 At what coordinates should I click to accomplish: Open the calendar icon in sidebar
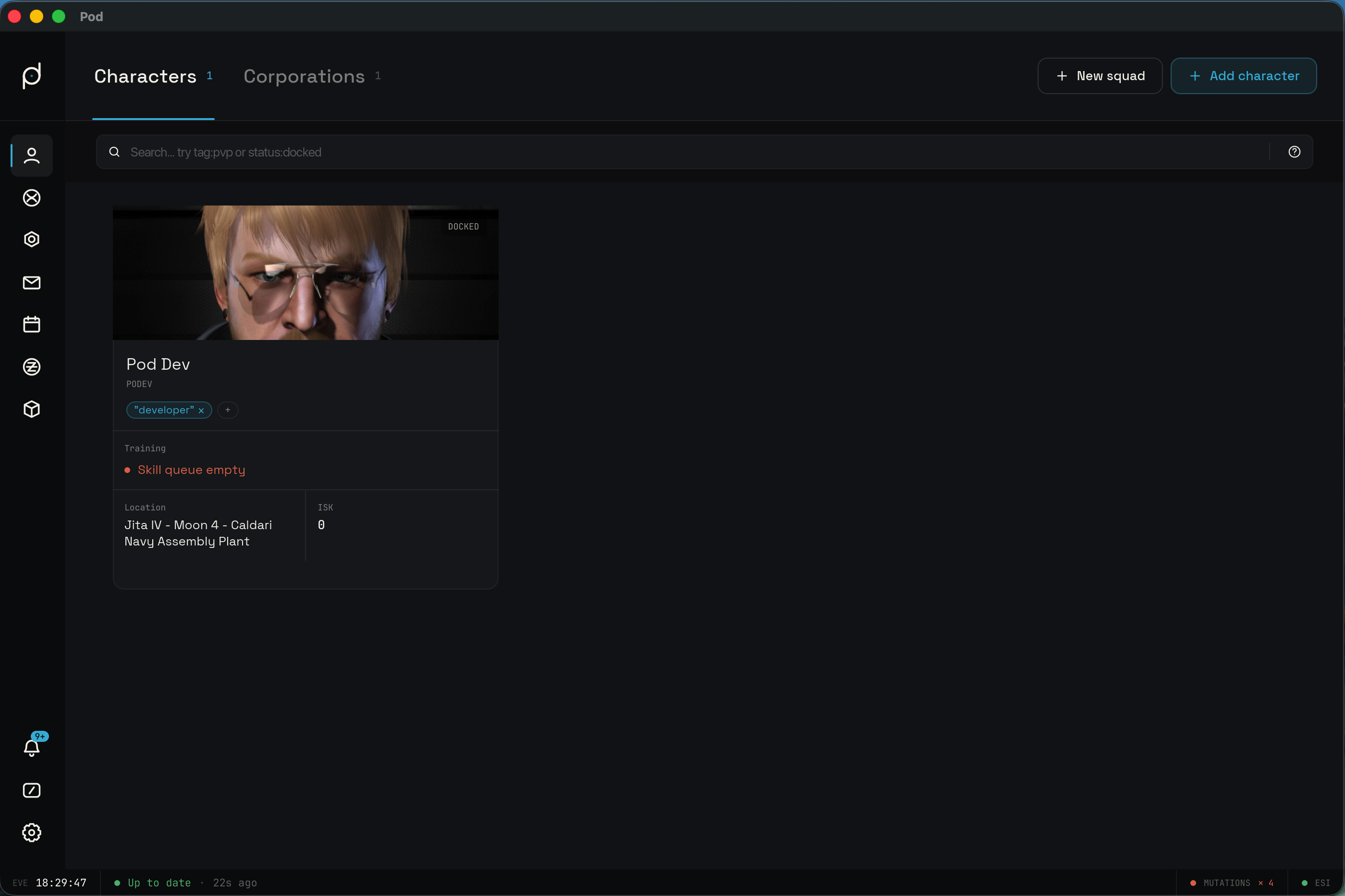(31, 325)
